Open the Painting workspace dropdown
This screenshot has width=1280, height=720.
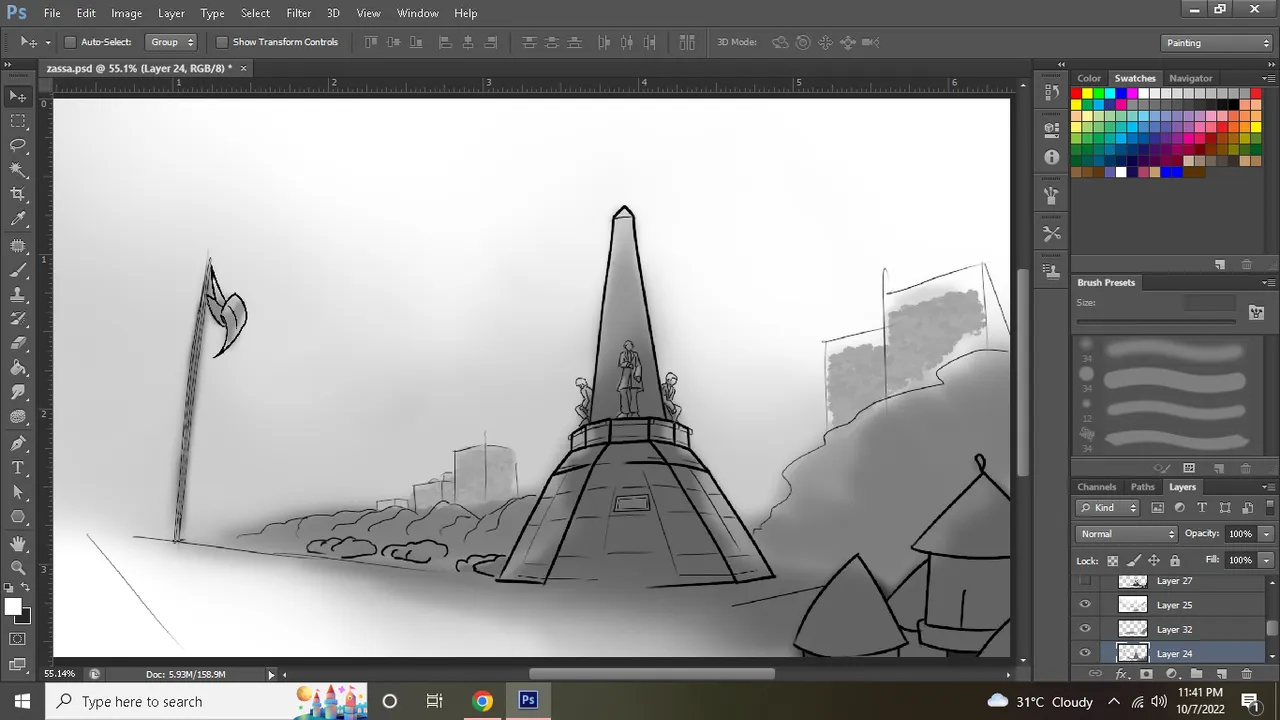click(x=1217, y=43)
